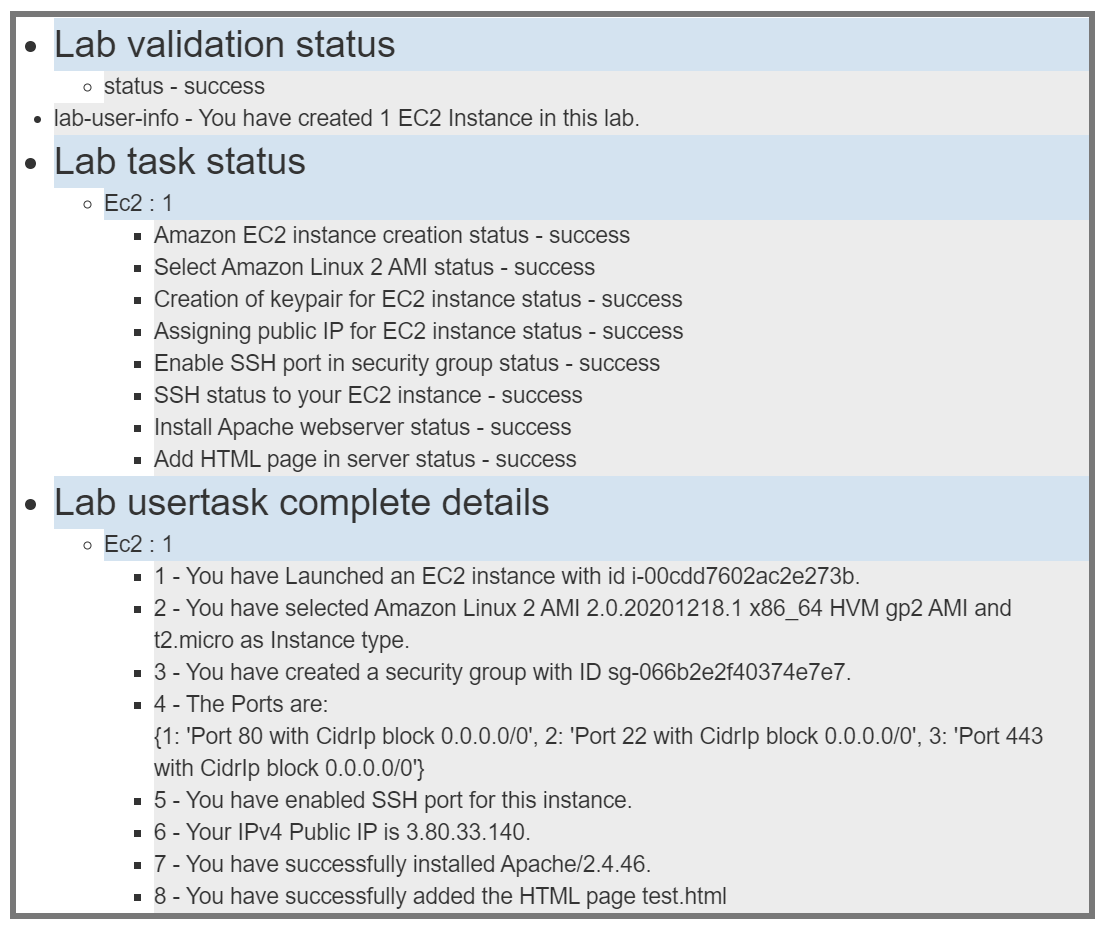Click the lab-user-info message line

pyautogui.click(x=346, y=118)
